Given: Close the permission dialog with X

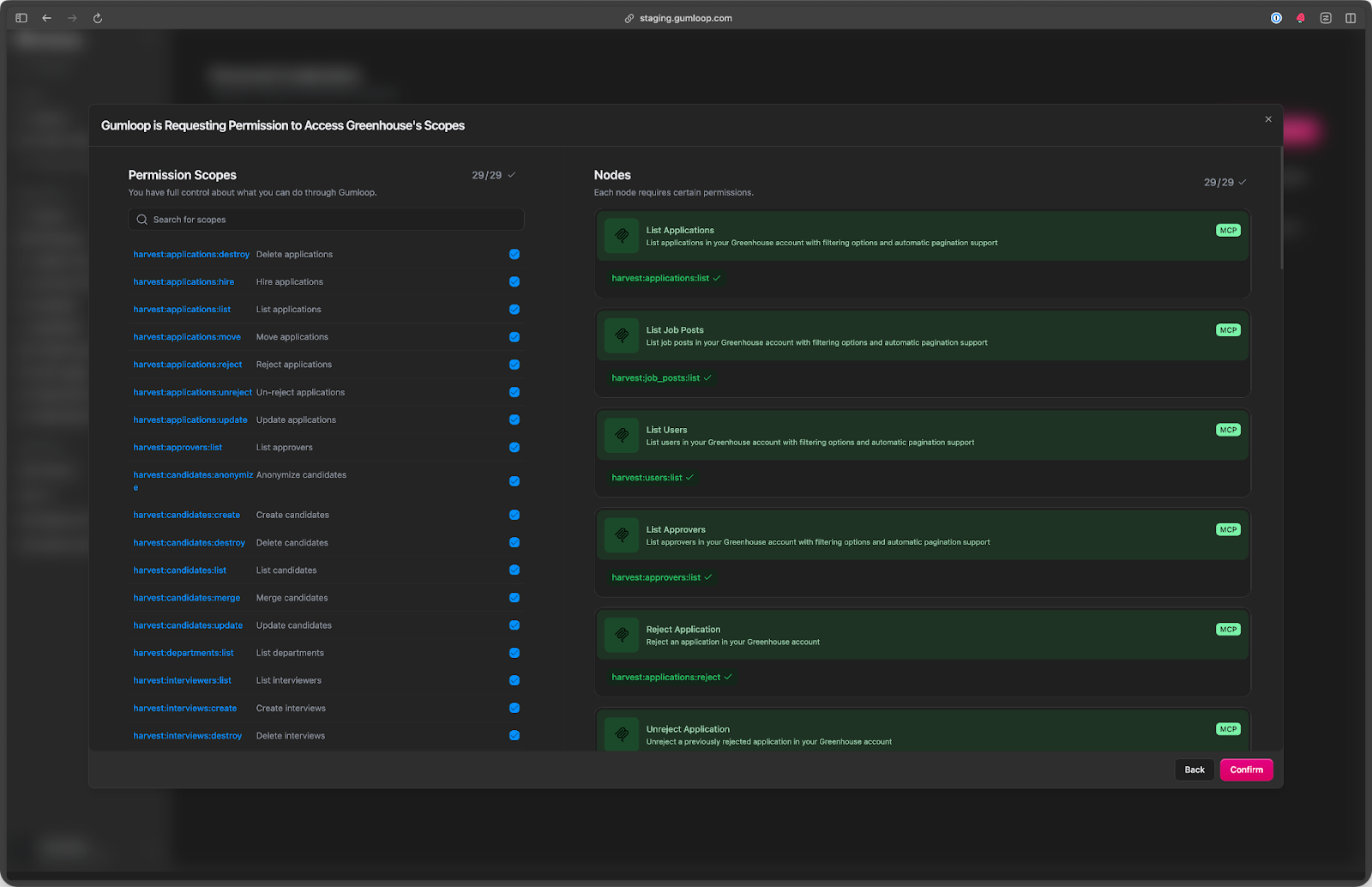Looking at the screenshot, I should click(1268, 119).
